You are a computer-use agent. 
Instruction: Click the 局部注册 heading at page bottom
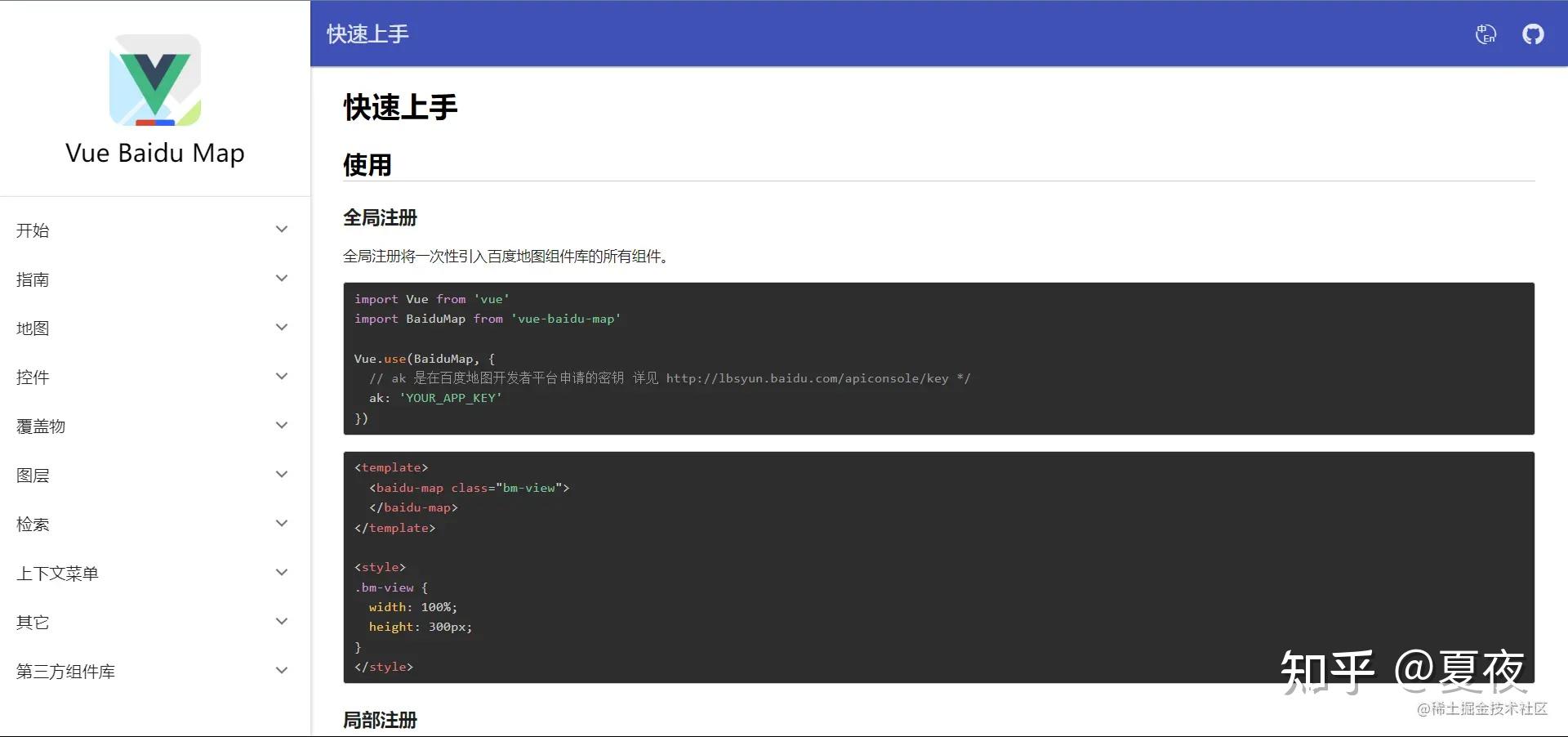pyautogui.click(x=378, y=720)
